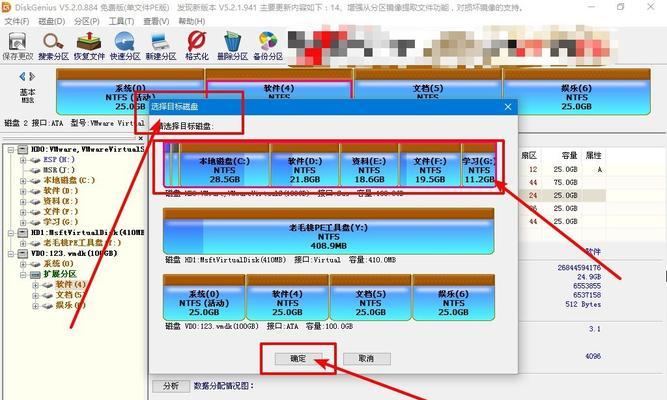Screen dimensions: 667x400
Task: Select 系统 (0) in tree
Action: click(x=58, y=264)
